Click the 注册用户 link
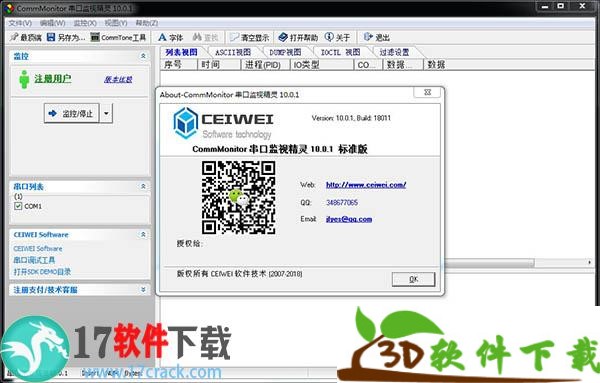This screenshot has width=600, height=383. pos(53,79)
